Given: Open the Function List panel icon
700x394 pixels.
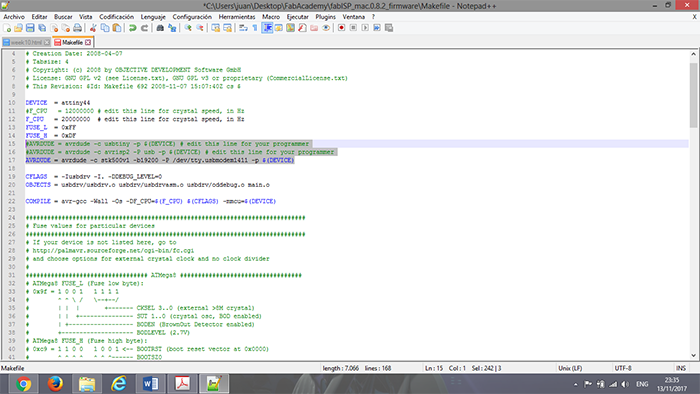Looking at the screenshot, I should tap(302, 28).
